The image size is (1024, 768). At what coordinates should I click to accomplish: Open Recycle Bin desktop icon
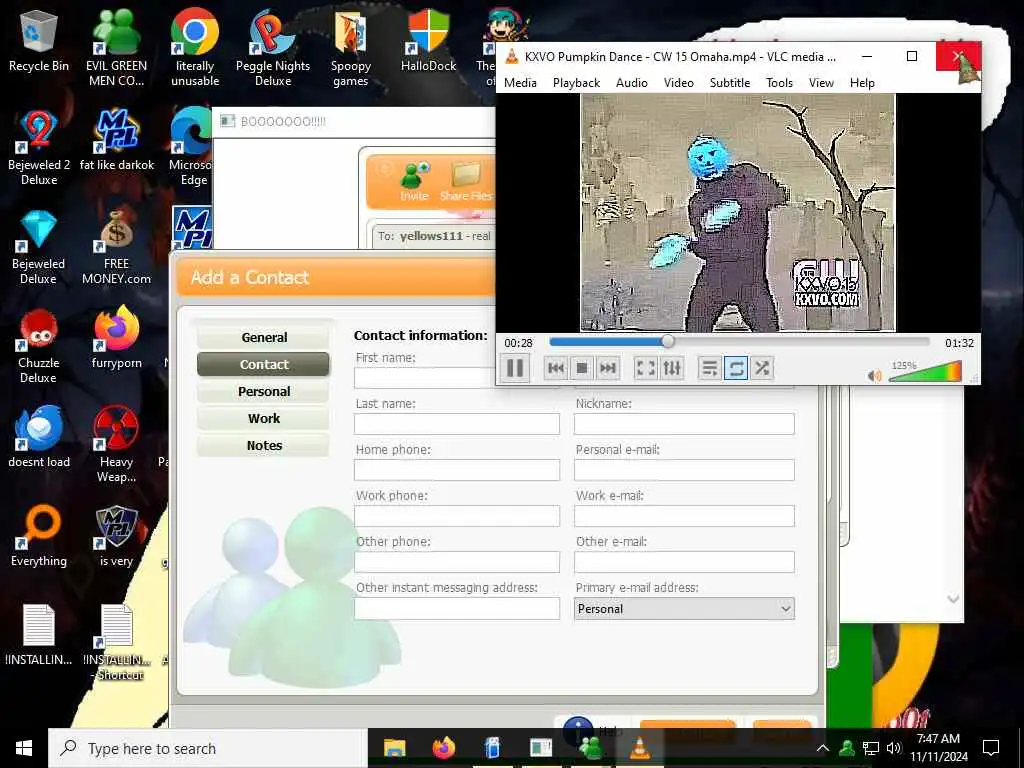click(x=39, y=41)
